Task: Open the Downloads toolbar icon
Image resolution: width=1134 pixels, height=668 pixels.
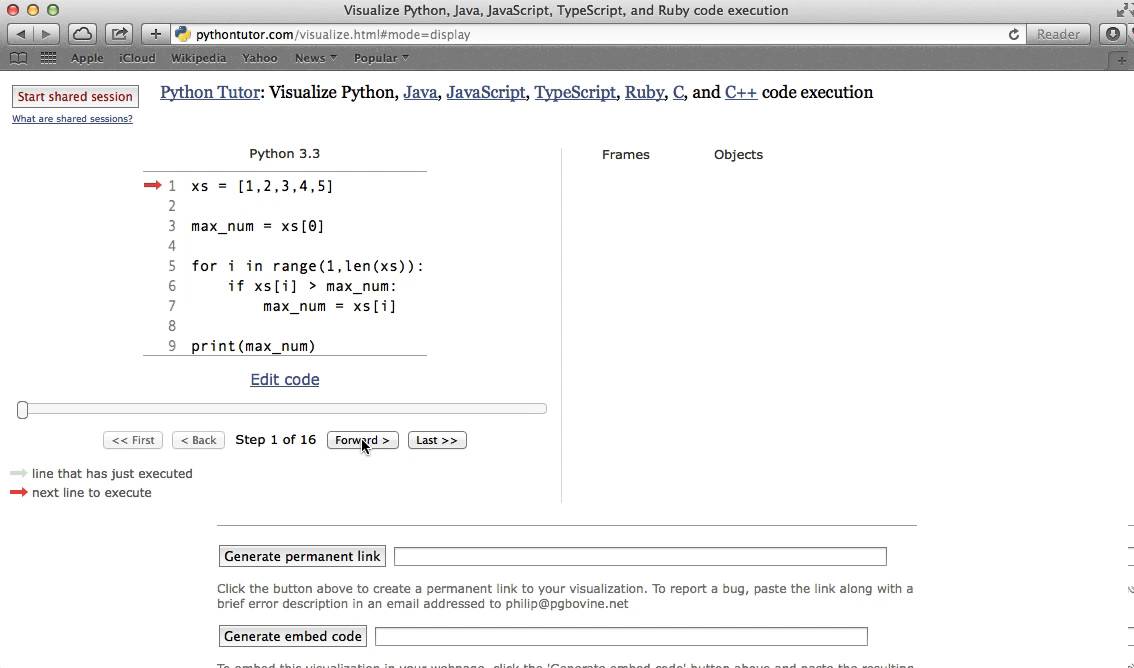Action: click(x=1112, y=34)
